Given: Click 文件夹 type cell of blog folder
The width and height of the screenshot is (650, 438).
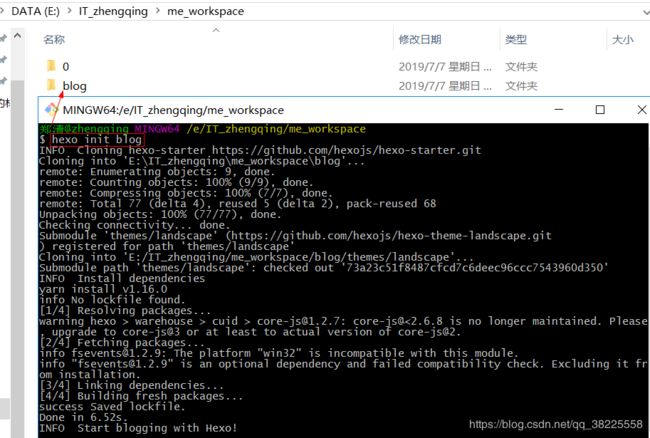Looking at the screenshot, I should [521, 86].
